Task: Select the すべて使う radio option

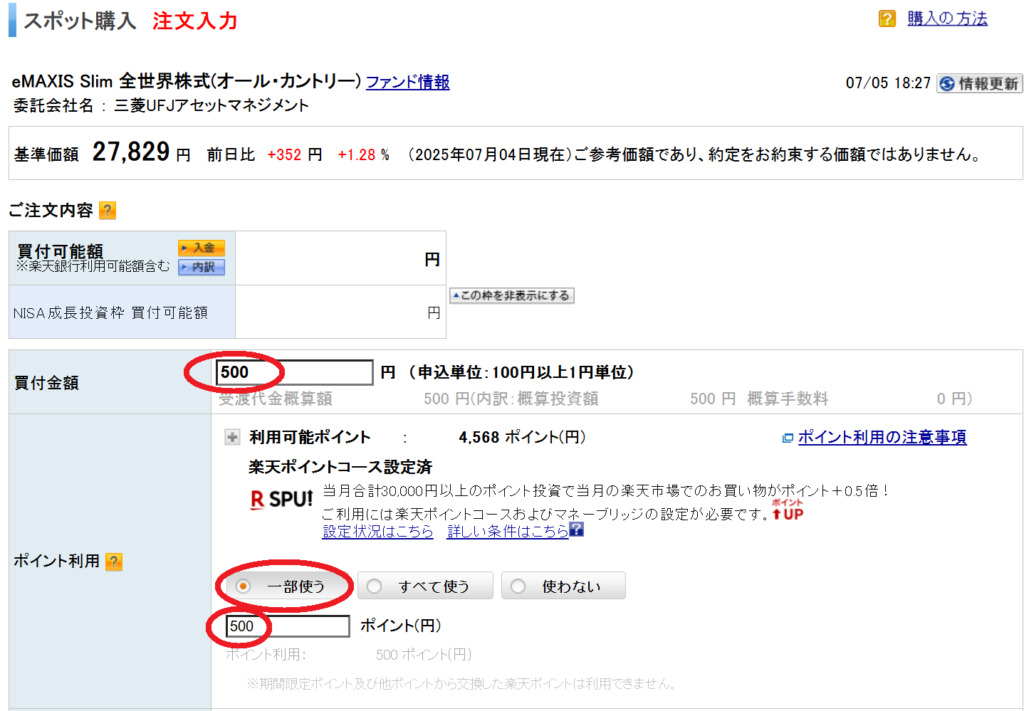Action: [425, 586]
